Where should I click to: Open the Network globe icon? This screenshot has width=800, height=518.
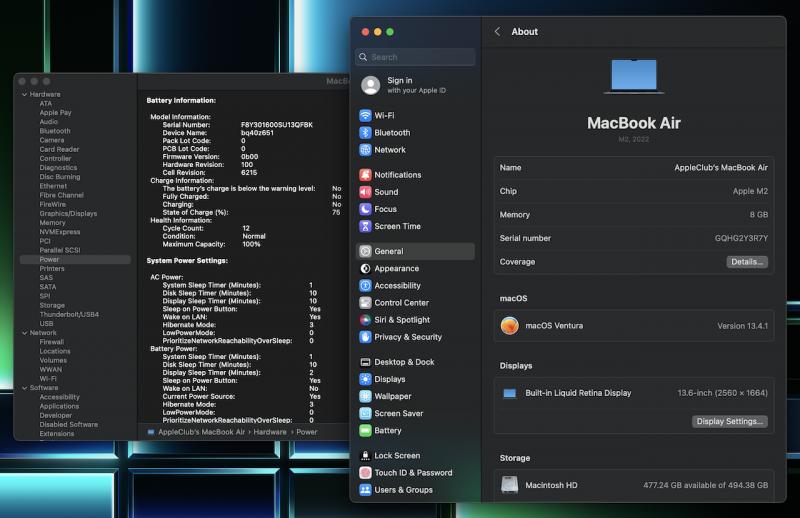click(365, 150)
